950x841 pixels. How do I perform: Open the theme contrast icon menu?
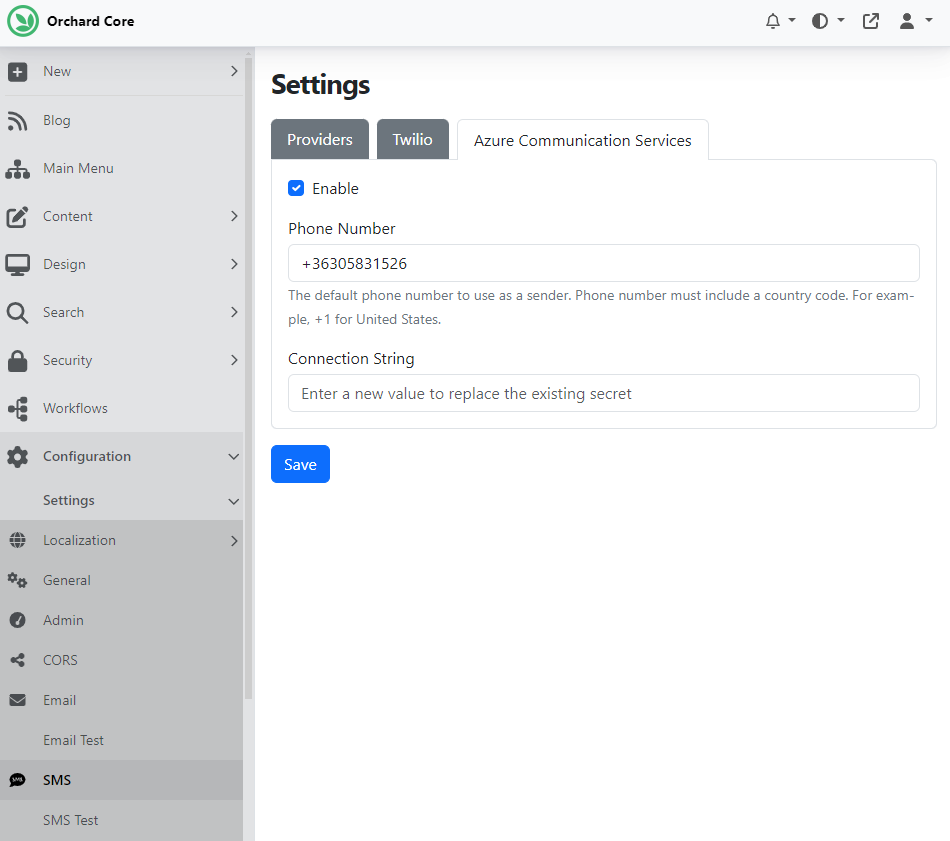[x=820, y=21]
